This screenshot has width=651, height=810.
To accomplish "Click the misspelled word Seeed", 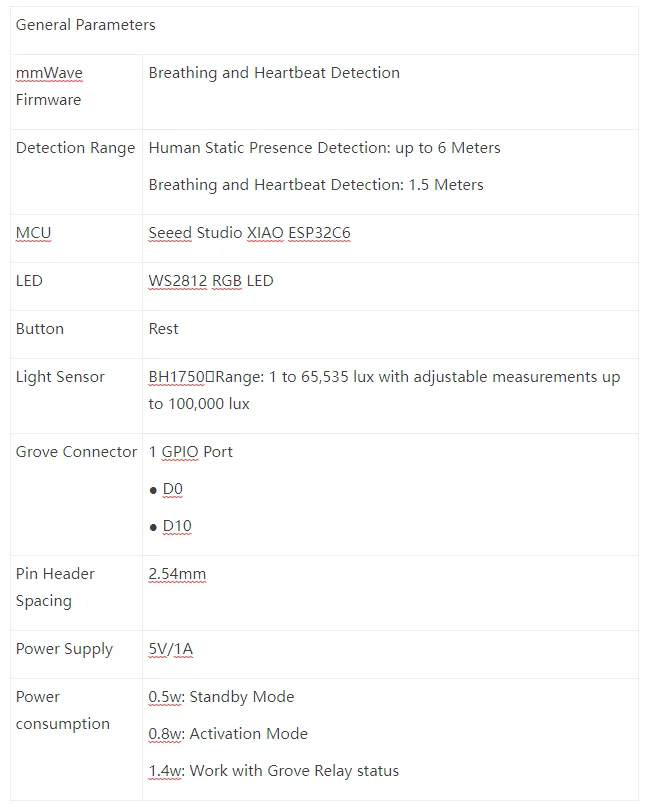I will [x=170, y=233].
